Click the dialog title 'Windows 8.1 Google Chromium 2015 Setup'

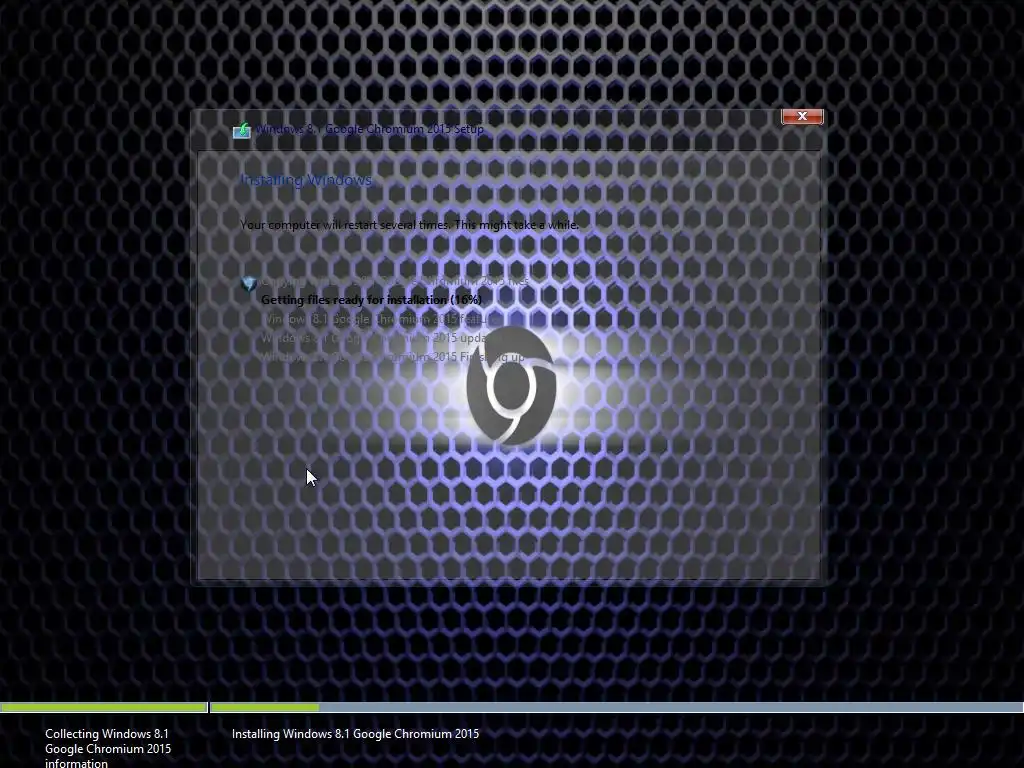coord(370,129)
